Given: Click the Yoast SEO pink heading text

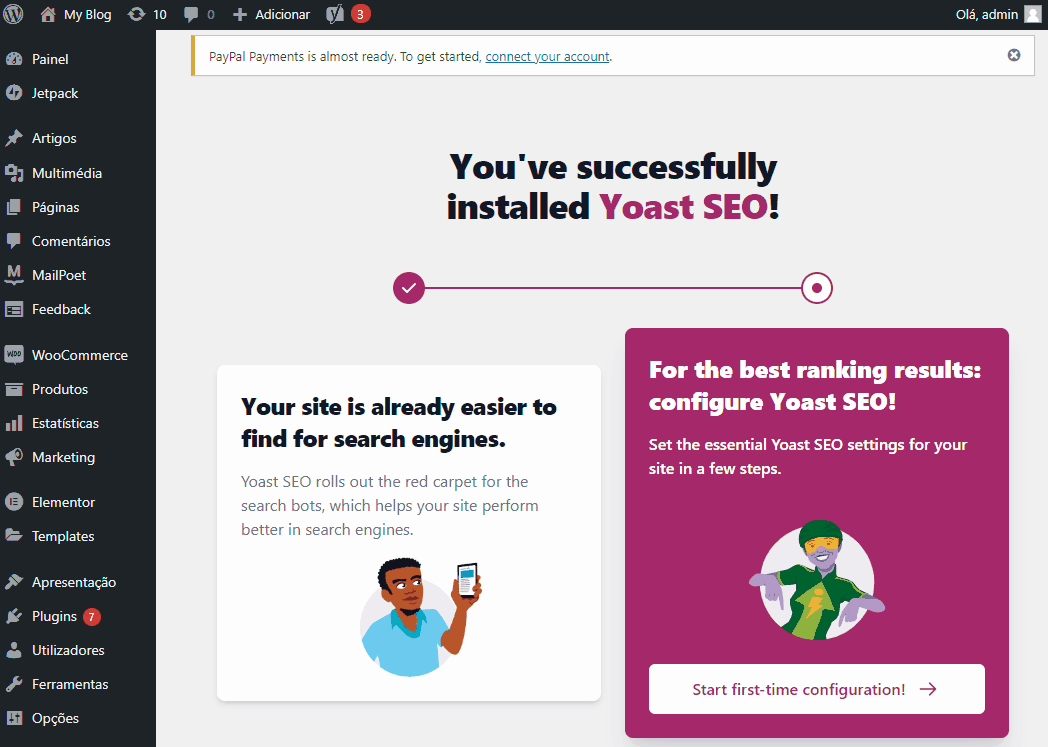Looking at the screenshot, I should pos(683,206).
